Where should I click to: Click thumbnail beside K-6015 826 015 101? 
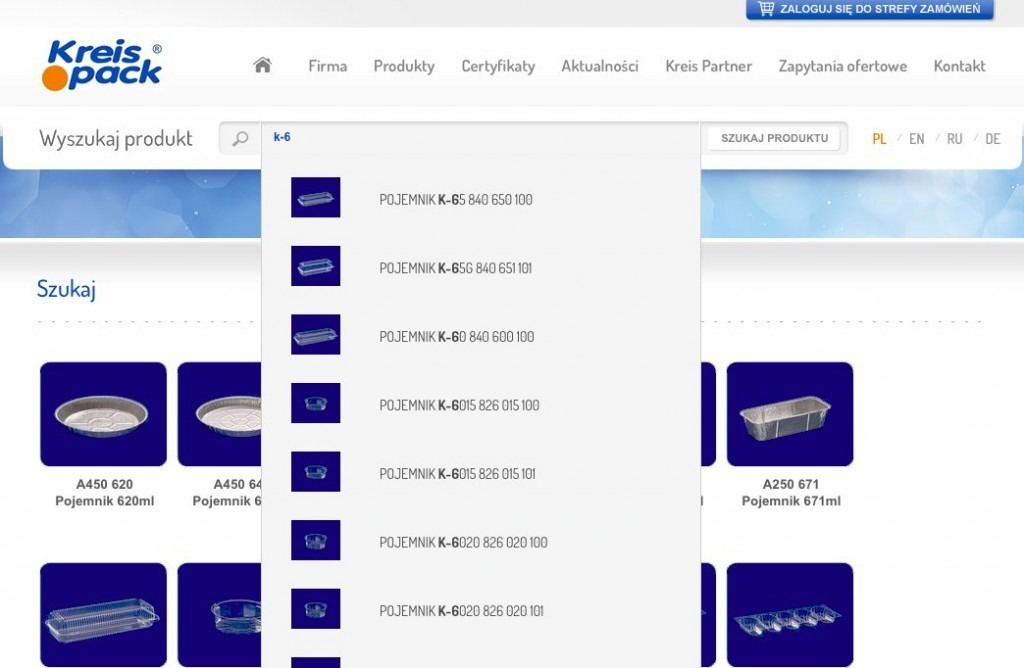pos(315,471)
